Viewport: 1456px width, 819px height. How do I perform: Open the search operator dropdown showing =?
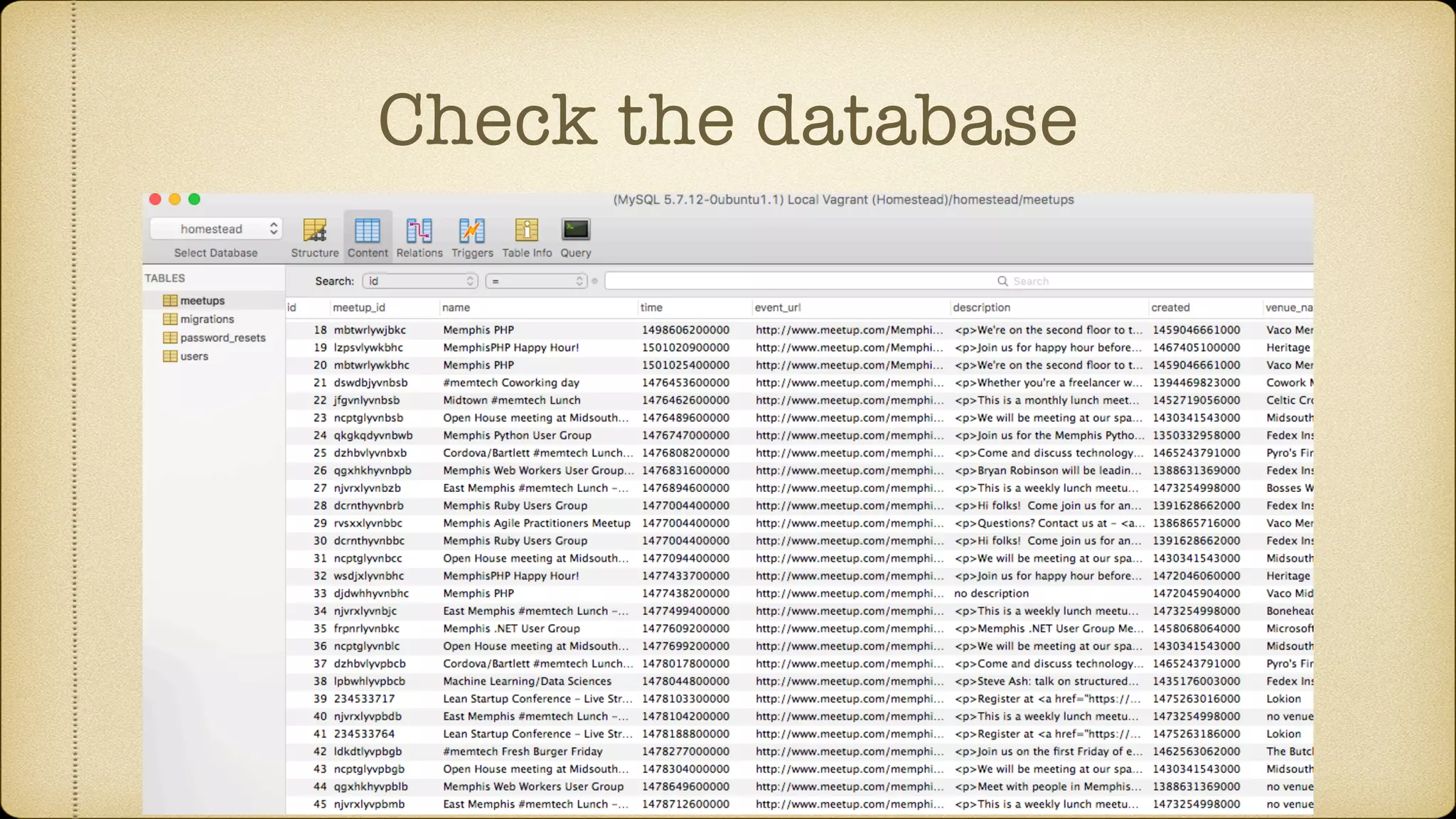tap(536, 282)
